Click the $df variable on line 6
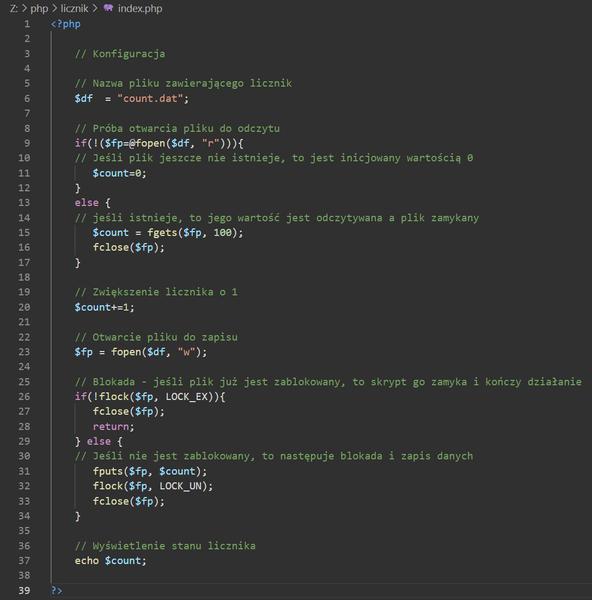This screenshot has height=600, width=592. pyautogui.click(x=84, y=98)
